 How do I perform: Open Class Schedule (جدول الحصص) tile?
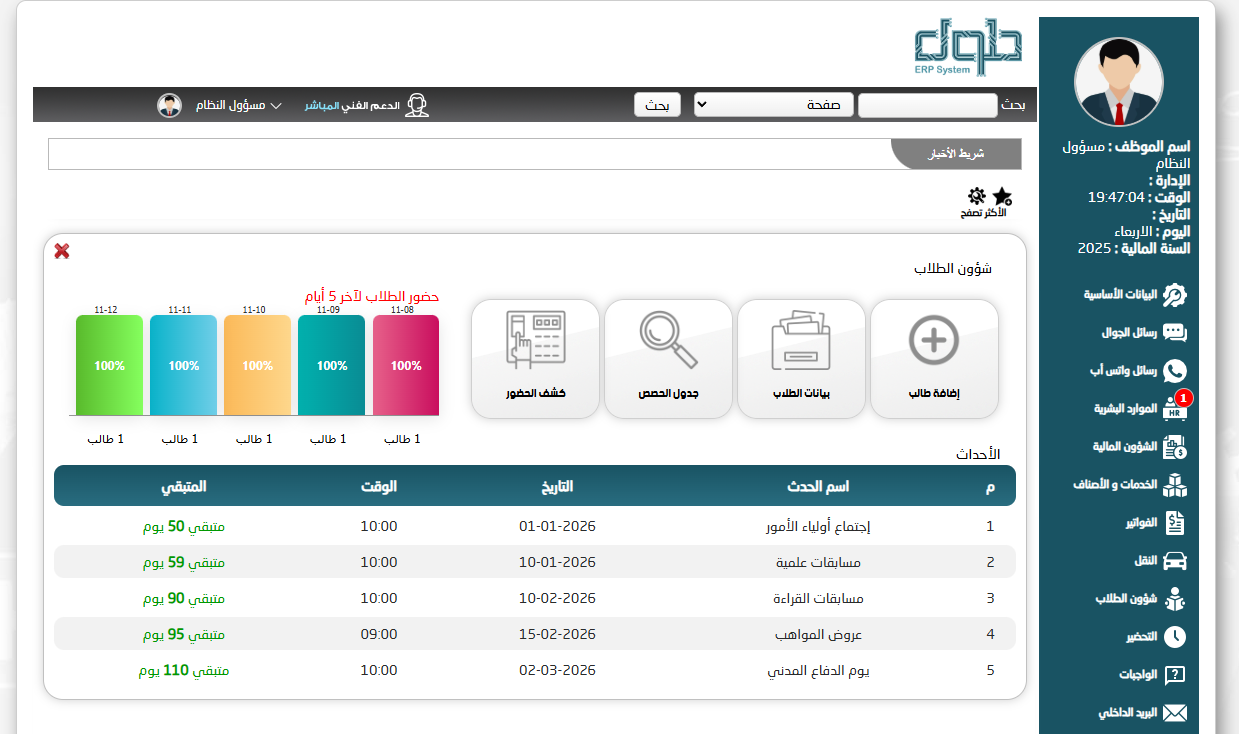668,358
